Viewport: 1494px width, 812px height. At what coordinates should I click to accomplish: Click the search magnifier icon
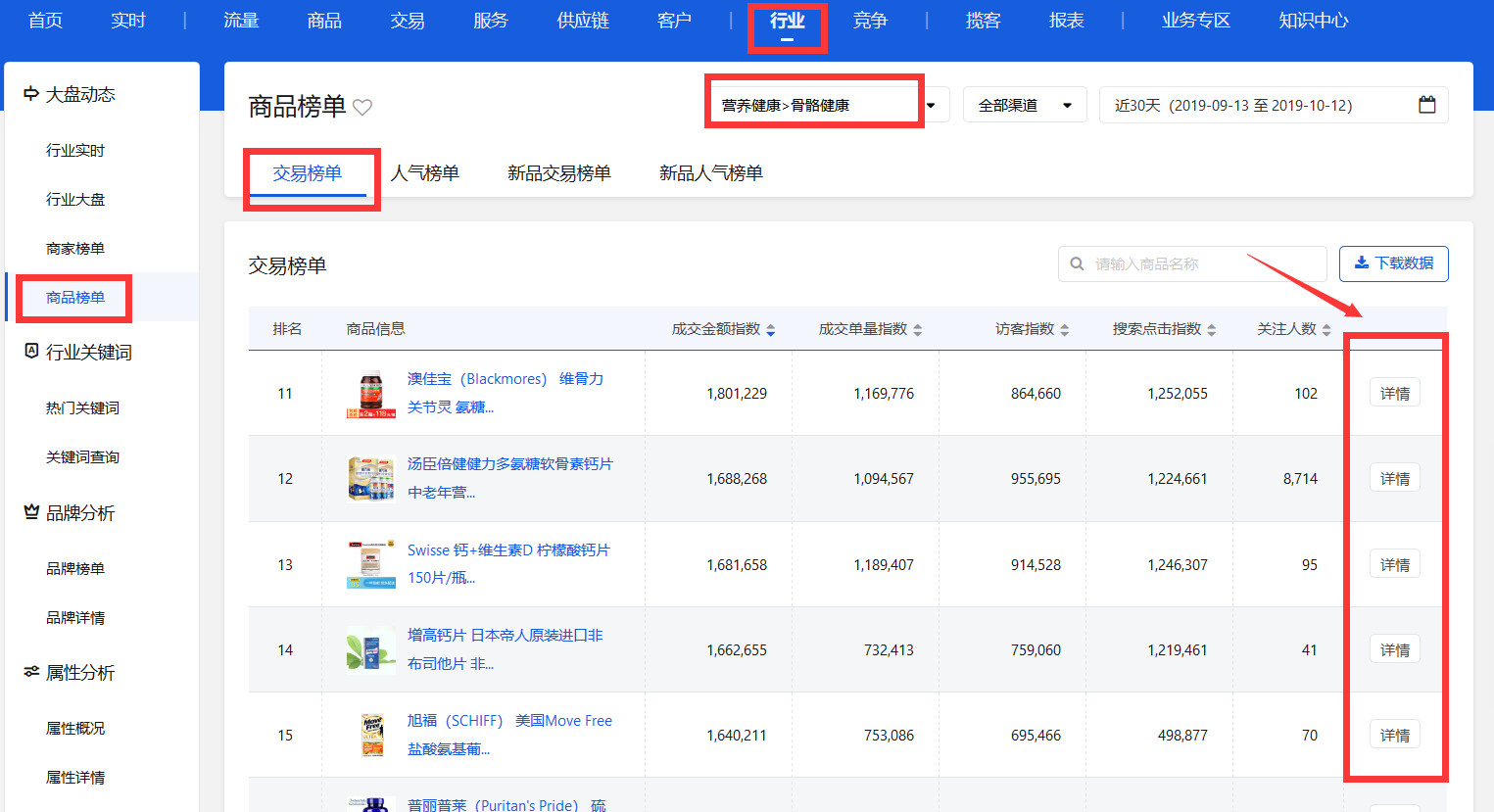tap(1077, 263)
